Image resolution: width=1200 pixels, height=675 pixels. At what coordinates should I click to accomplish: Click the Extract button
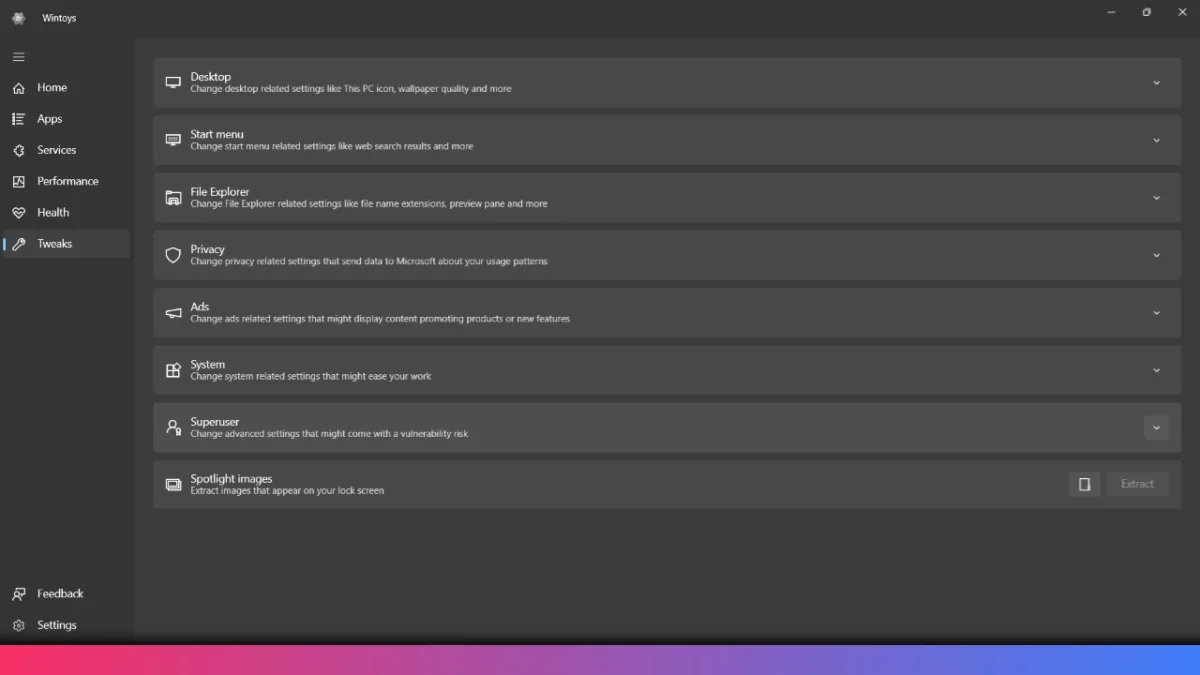pos(1137,484)
